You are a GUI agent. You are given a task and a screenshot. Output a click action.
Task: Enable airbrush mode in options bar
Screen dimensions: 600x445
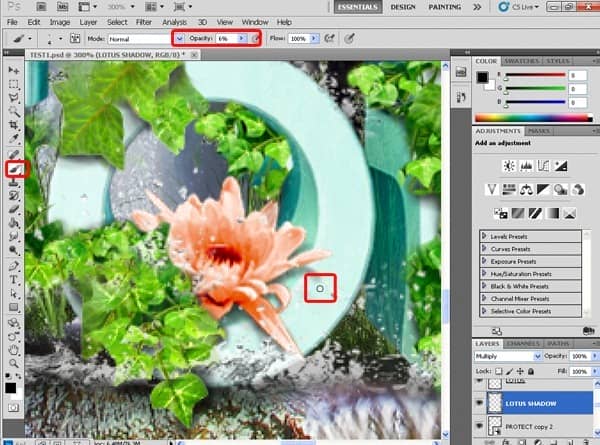tap(329, 38)
